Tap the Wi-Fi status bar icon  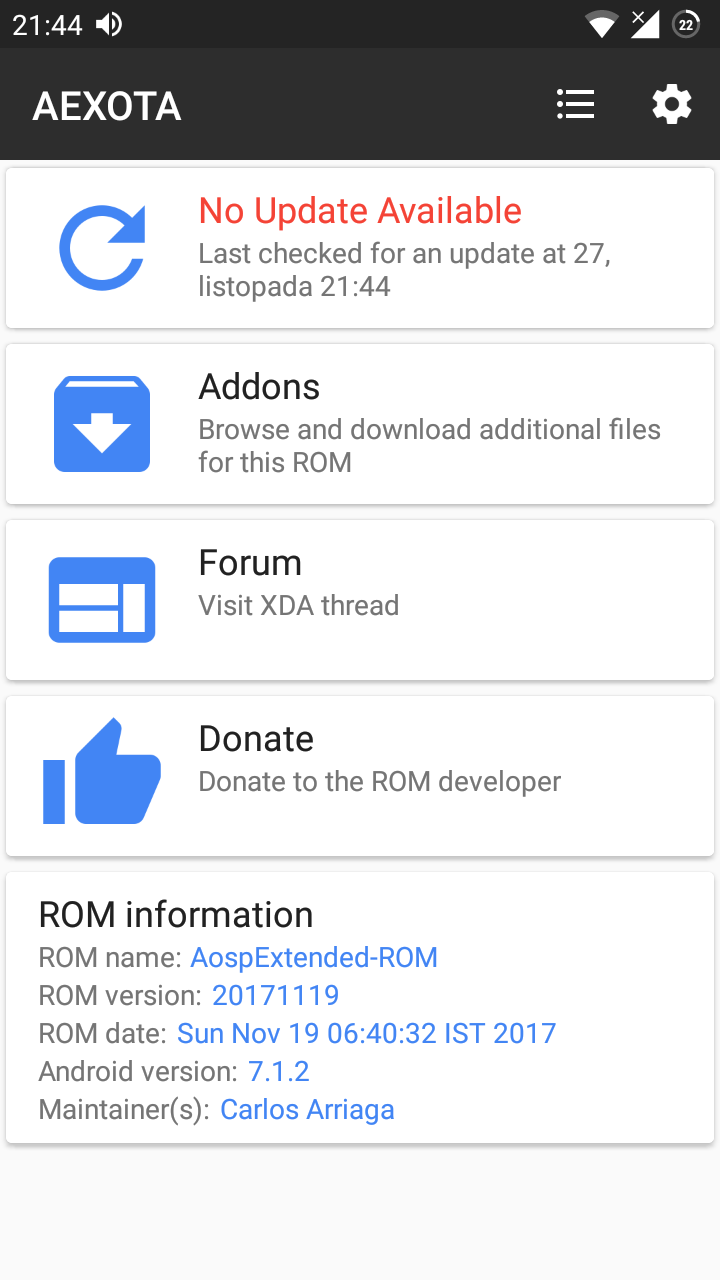601,24
